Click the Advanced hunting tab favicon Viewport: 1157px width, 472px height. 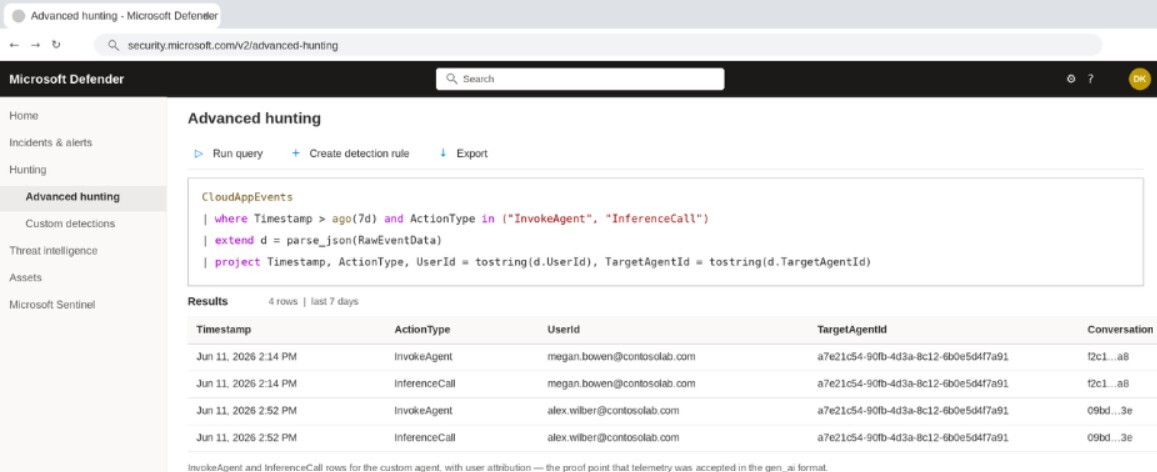point(18,15)
